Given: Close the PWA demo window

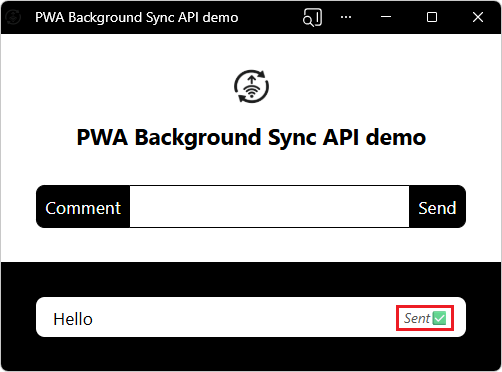Looking at the screenshot, I should pos(478,17).
